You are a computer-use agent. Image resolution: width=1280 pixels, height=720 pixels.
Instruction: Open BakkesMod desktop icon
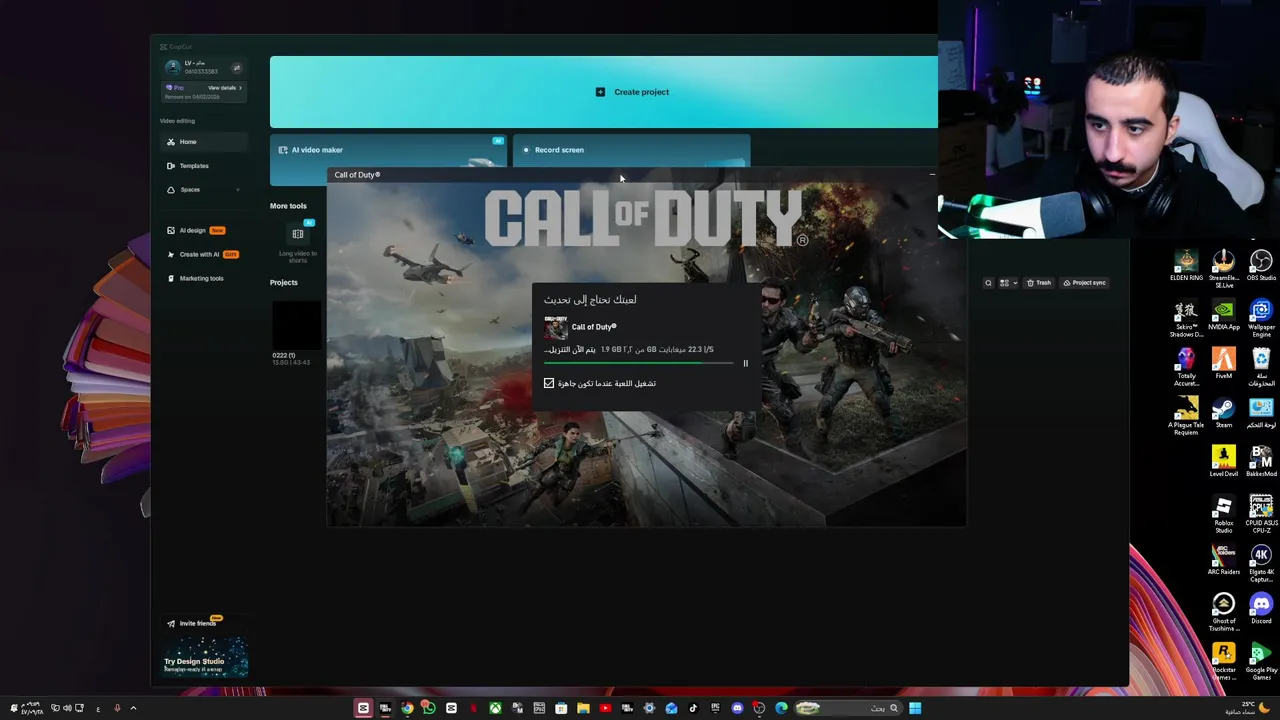[1261, 462]
